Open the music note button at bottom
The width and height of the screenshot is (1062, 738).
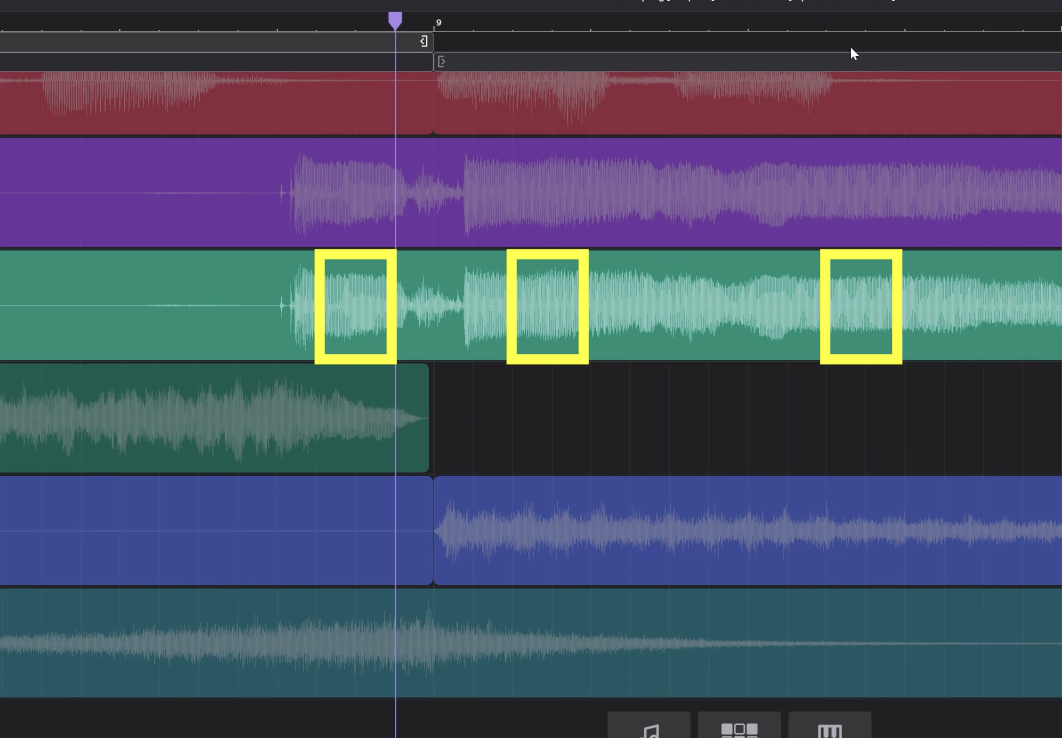click(x=649, y=725)
